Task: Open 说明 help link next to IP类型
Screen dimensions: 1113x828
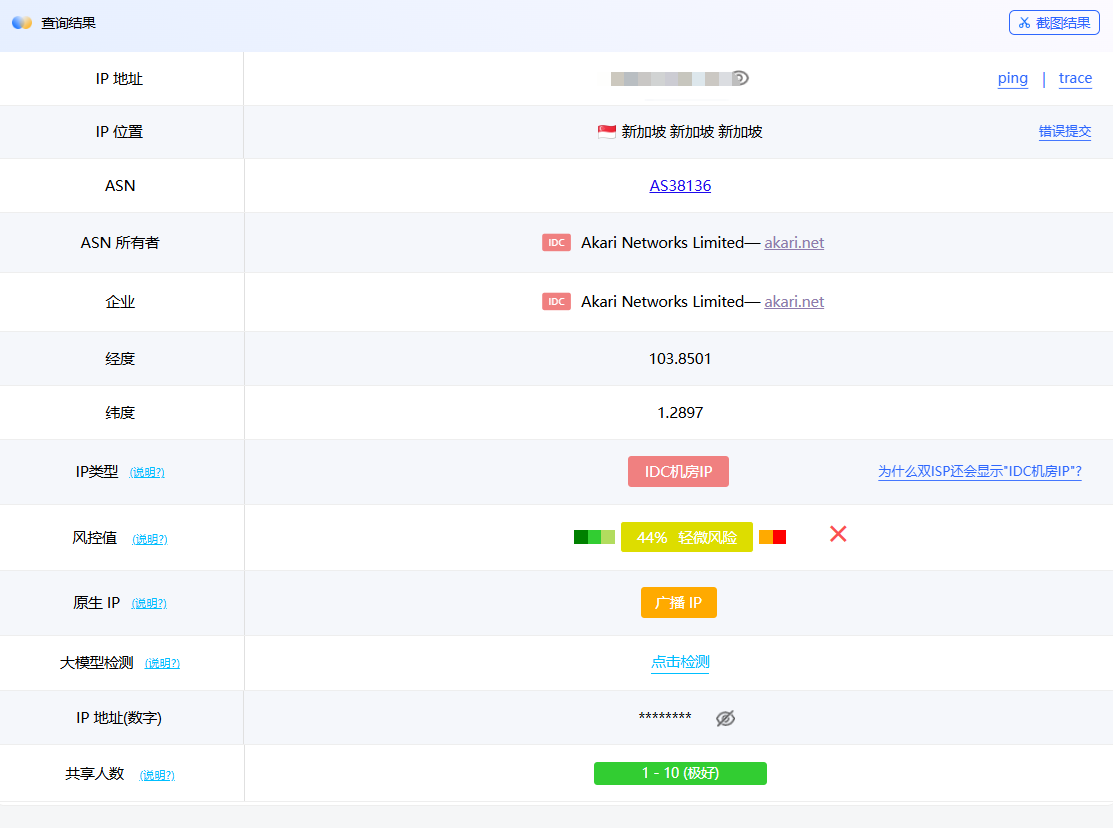Action: pos(147,472)
